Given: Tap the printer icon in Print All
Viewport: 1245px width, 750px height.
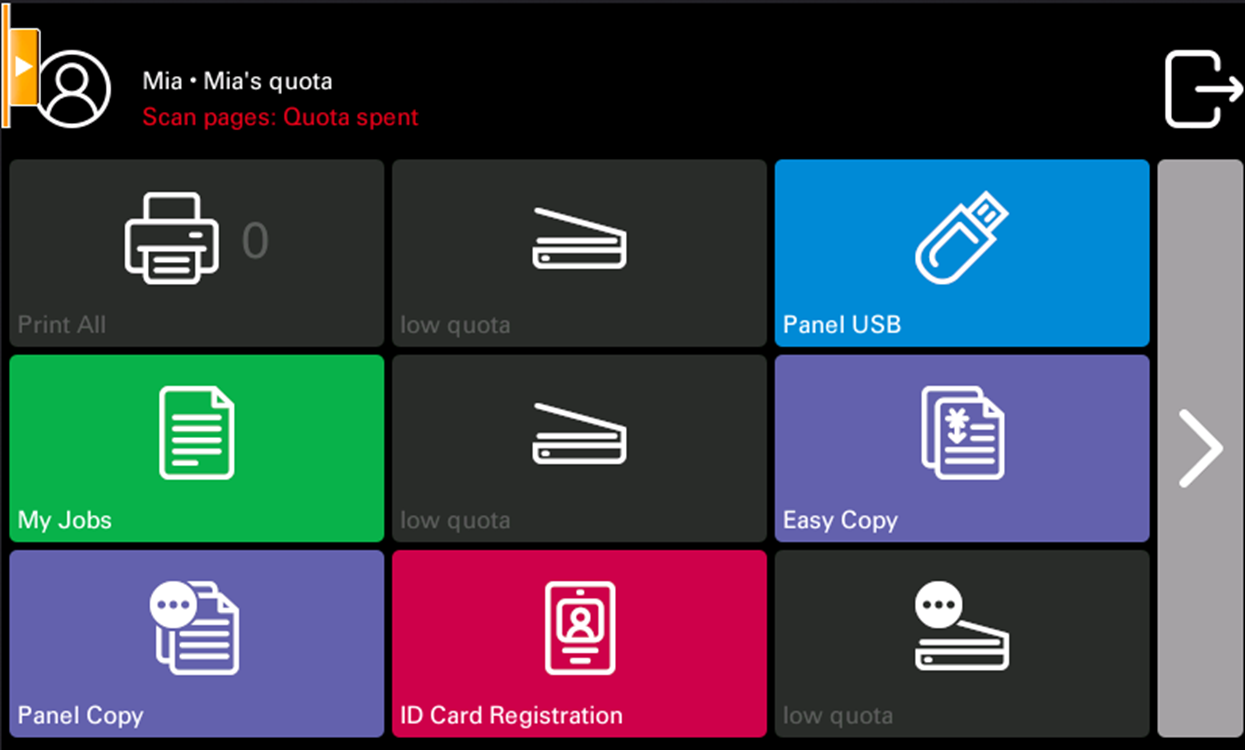Looking at the screenshot, I should pos(171,238).
